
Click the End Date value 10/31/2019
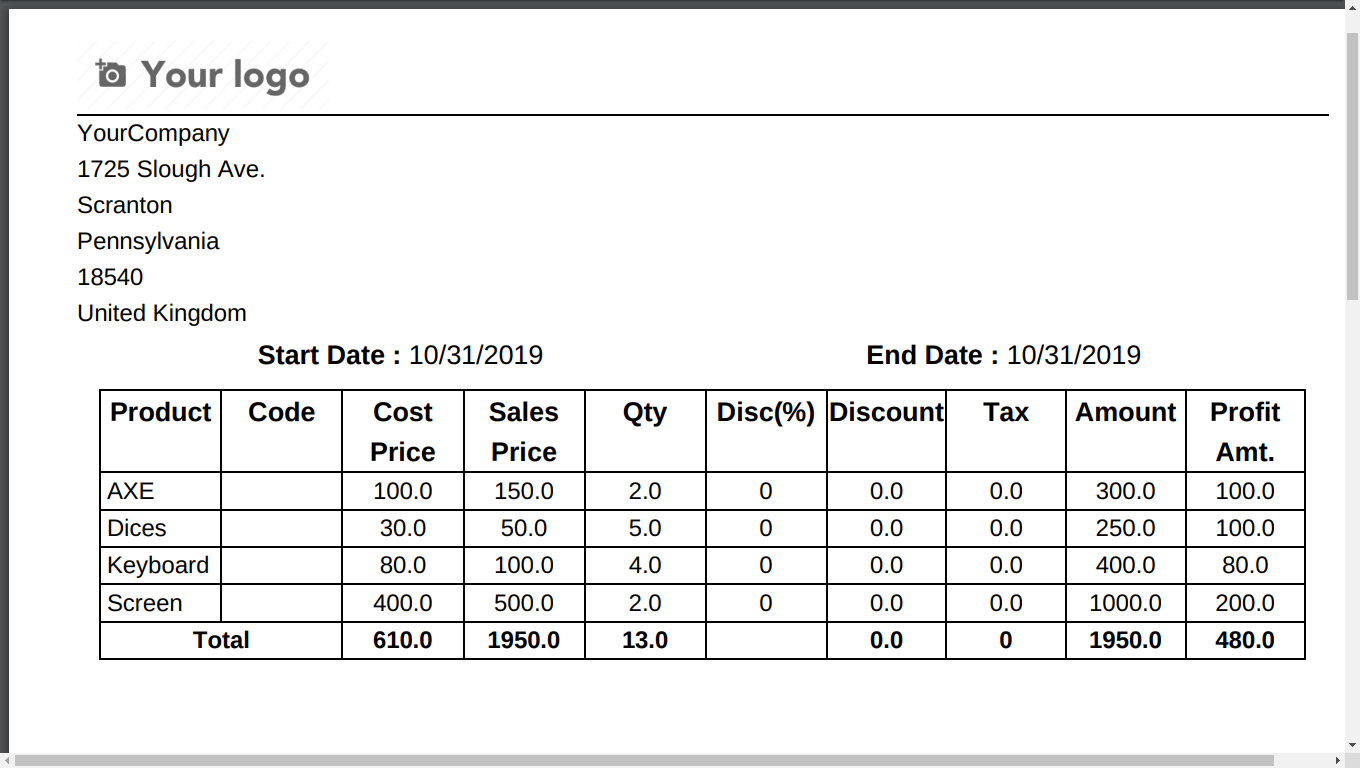(1074, 355)
